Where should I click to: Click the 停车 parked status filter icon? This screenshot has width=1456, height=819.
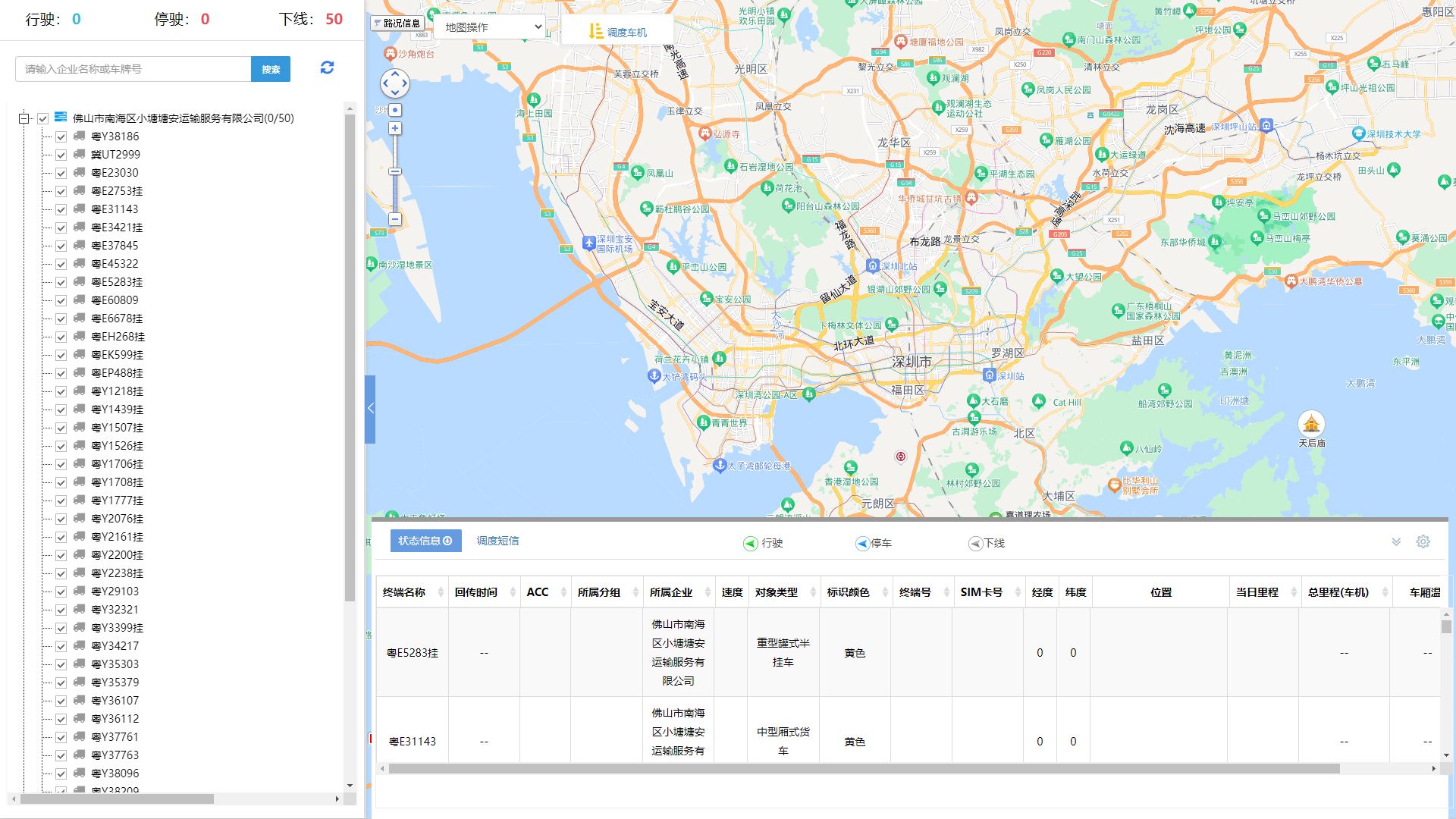click(862, 544)
